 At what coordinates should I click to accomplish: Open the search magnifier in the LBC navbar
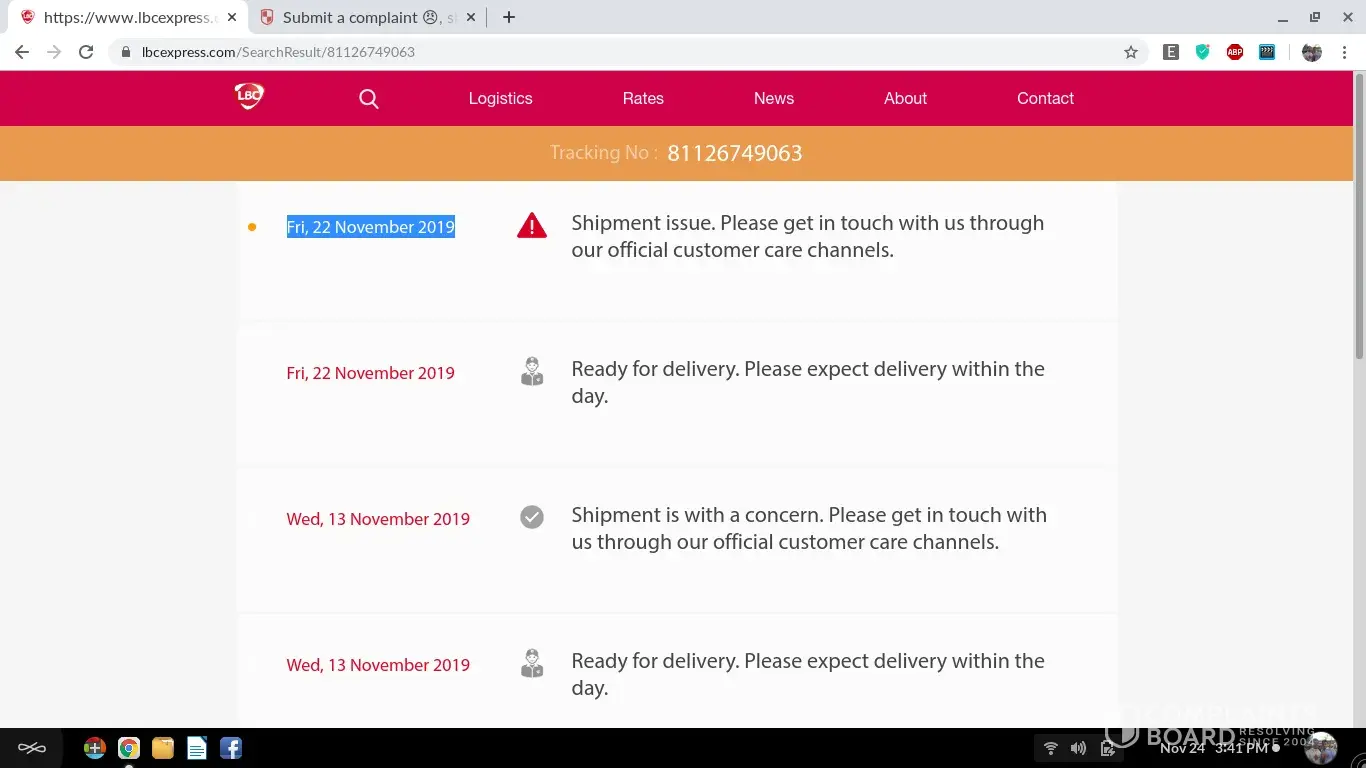369,99
